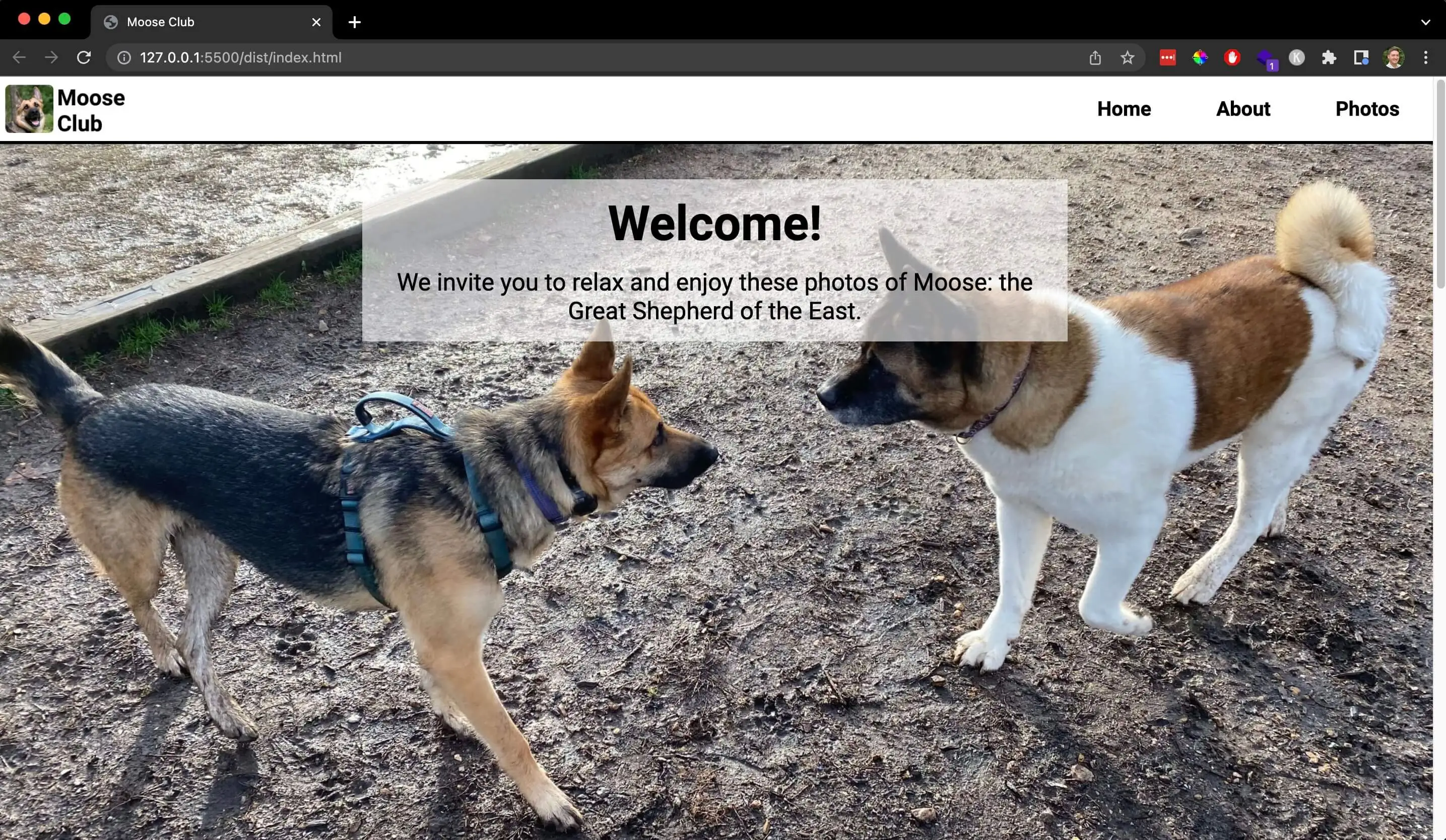Screen dimensions: 1446x840
Task: Open the AdBlock extension
Action: [x=1232, y=57]
